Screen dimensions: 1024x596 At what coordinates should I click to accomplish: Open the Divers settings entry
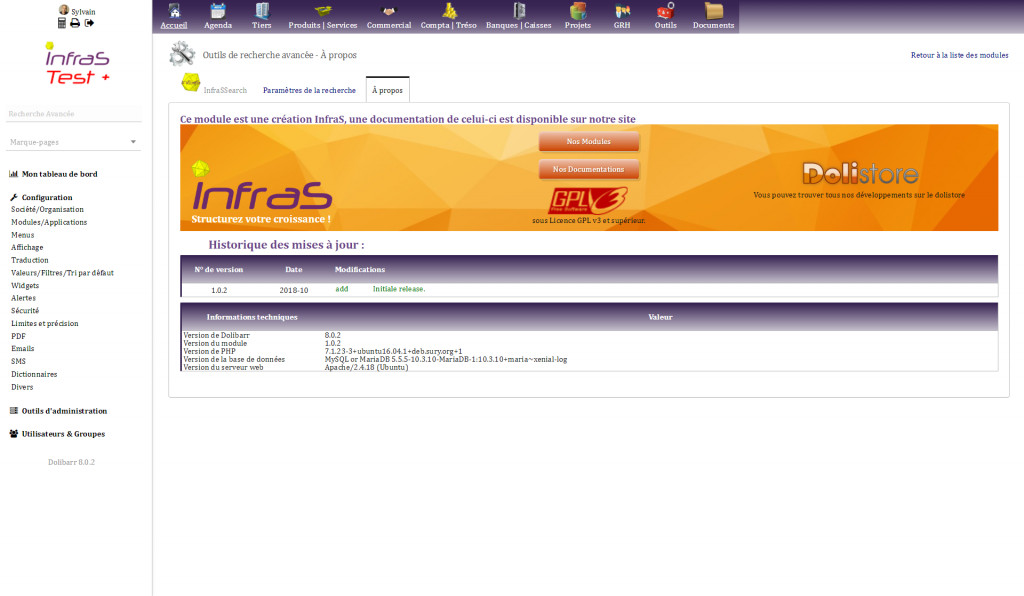click(x=22, y=387)
